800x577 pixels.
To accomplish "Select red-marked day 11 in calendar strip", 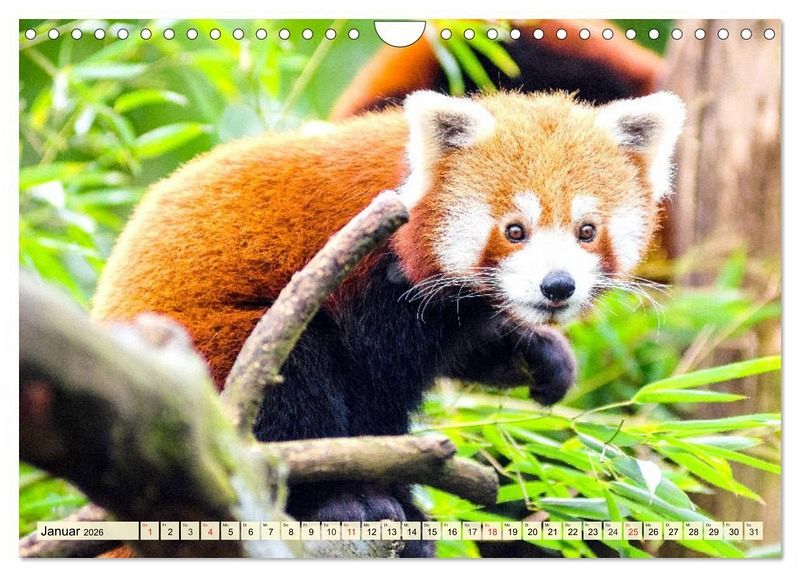I will [351, 531].
